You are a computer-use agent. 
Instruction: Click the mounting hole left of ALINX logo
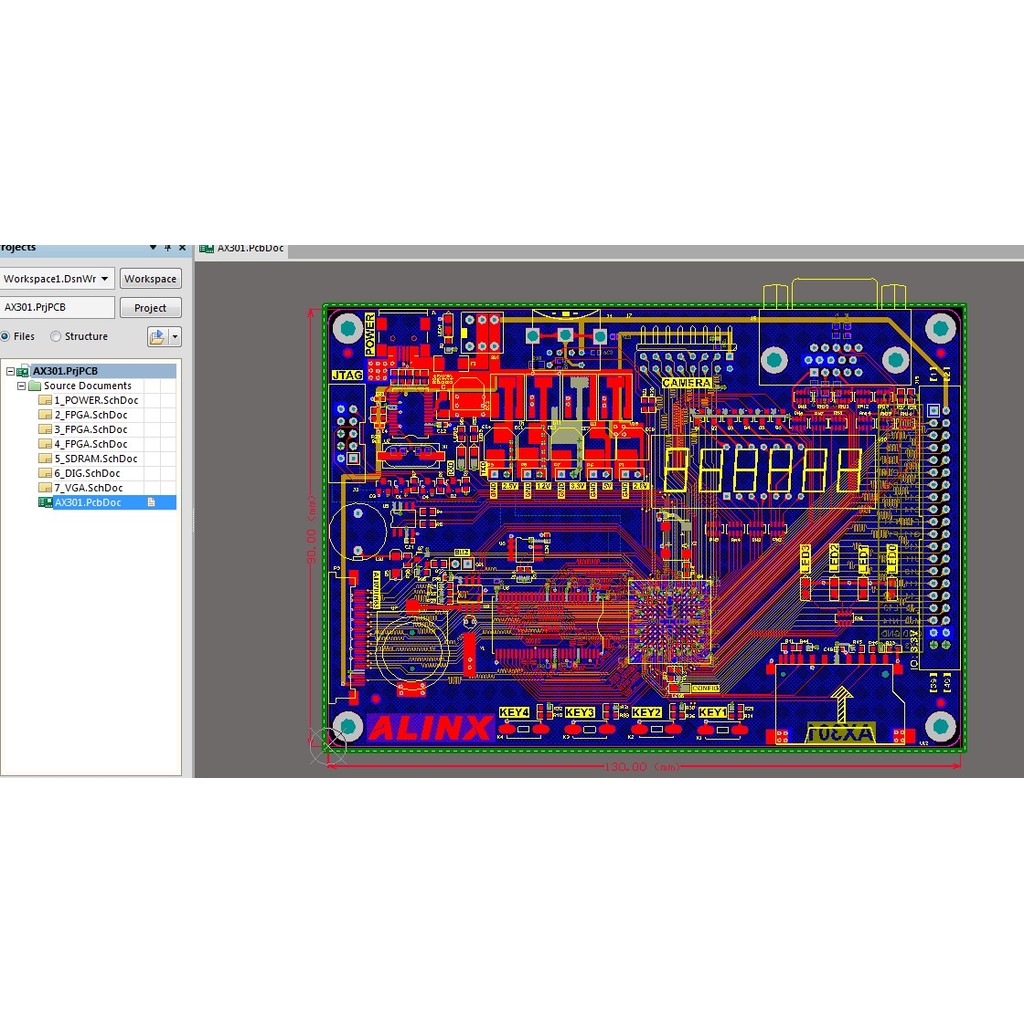point(347,726)
